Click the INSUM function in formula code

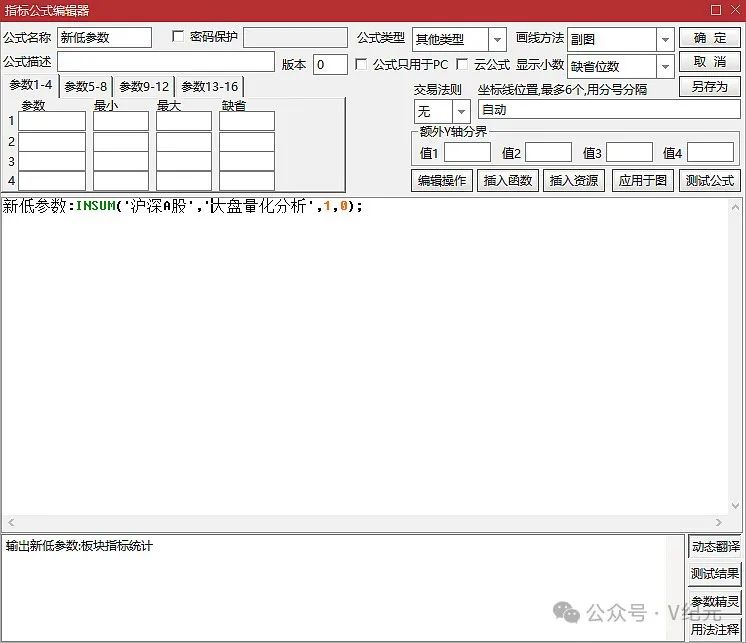[96, 206]
